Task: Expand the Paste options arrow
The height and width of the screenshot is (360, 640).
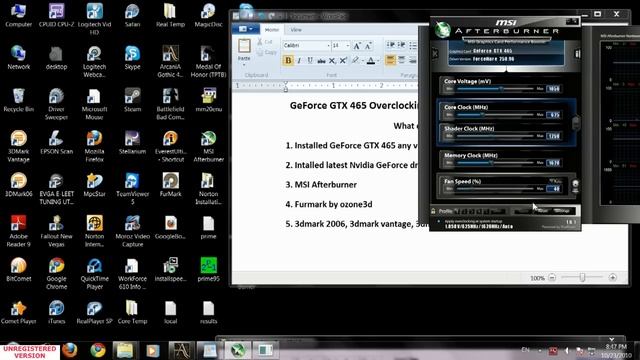Action: pos(244,64)
